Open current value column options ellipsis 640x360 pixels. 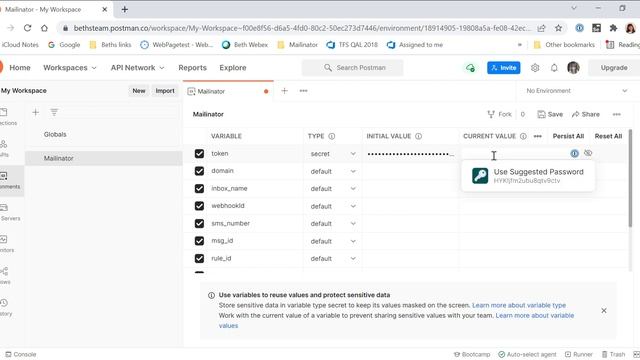pyautogui.click(x=538, y=136)
